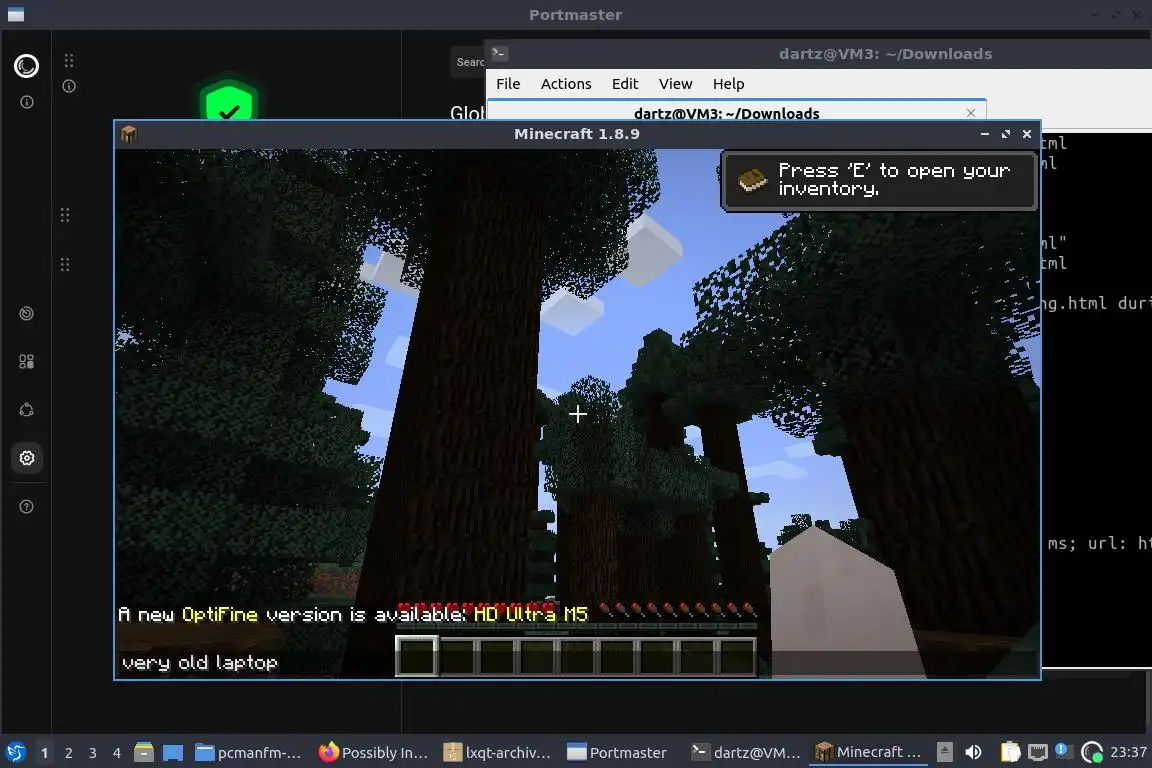Open Portmaster help question-mark icon
The image size is (1152, 768).
tap(26, 507)
